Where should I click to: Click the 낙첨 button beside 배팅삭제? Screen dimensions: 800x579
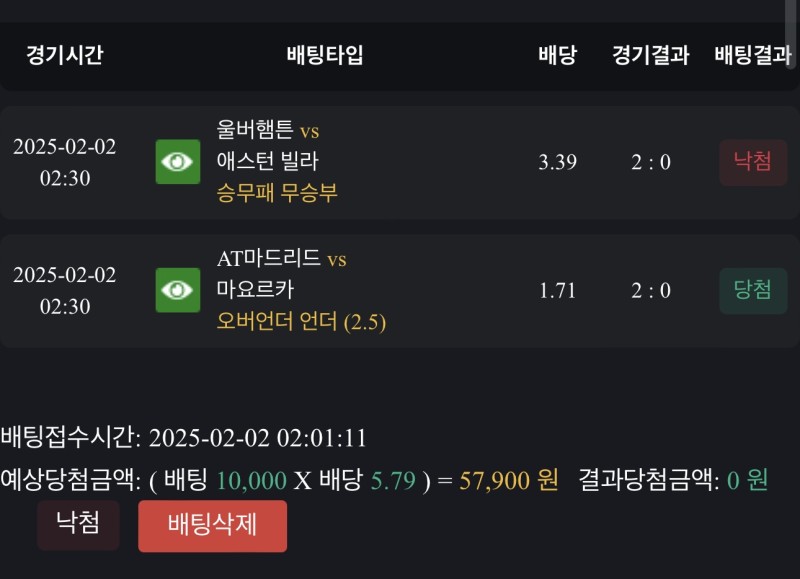78,525
